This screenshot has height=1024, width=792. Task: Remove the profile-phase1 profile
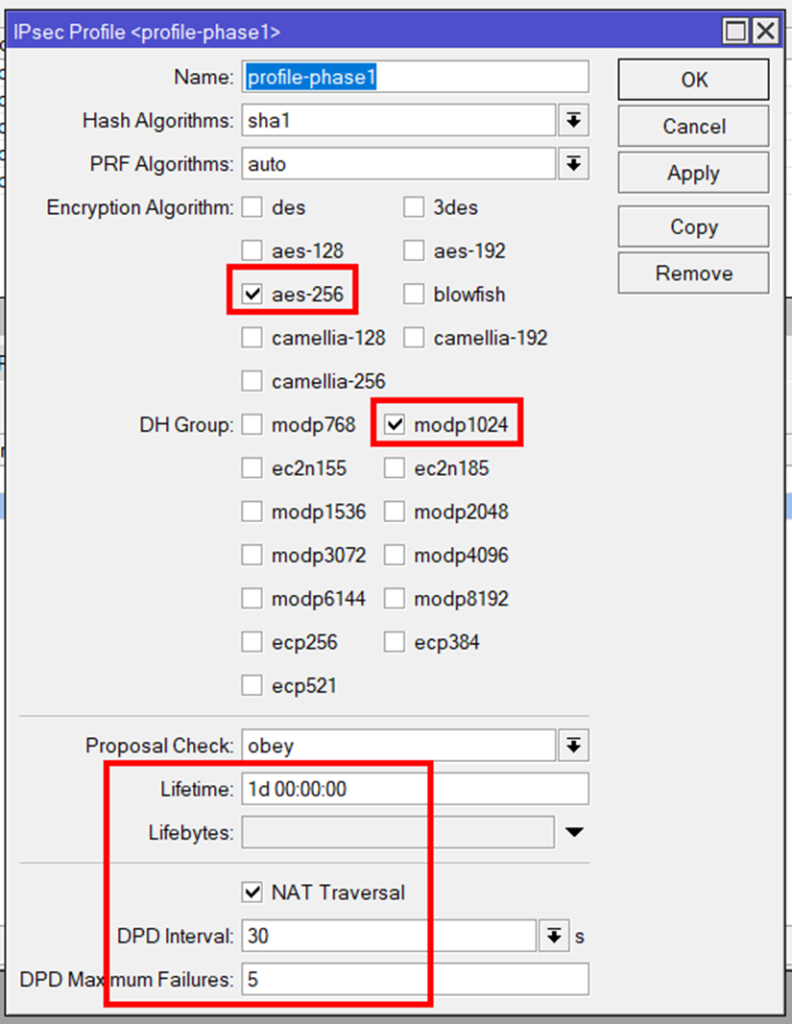693,273
